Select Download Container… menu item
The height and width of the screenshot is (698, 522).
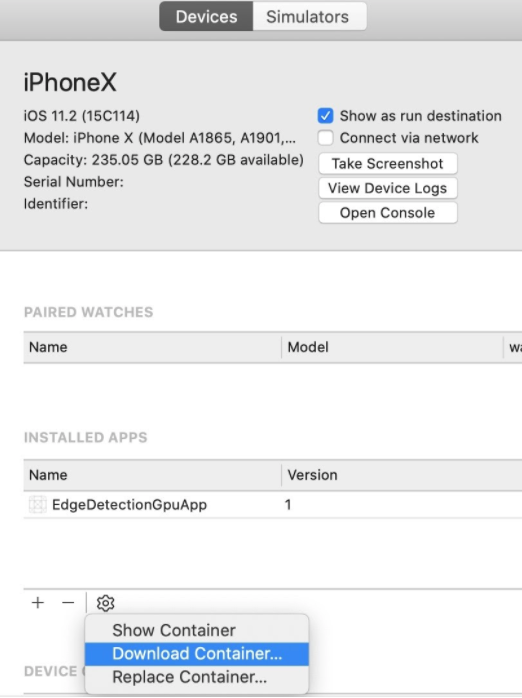(197, 653)
